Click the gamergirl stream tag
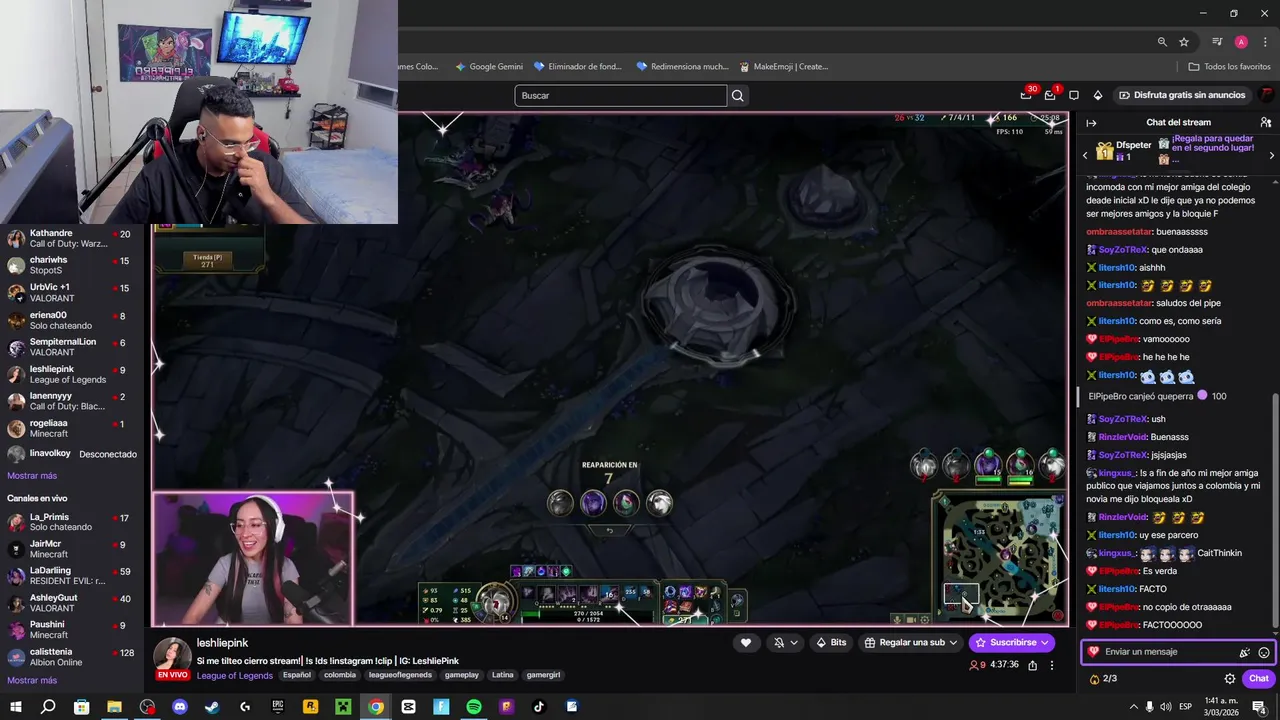This screenshot has width=1280, height=720. click(544, 675)
